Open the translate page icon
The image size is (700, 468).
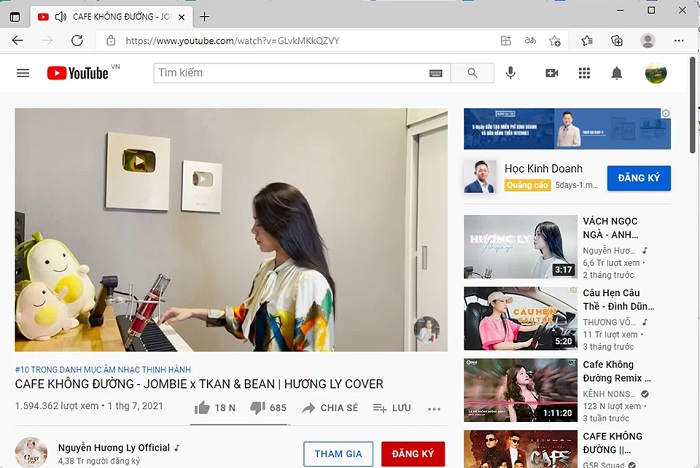point(530,41)
